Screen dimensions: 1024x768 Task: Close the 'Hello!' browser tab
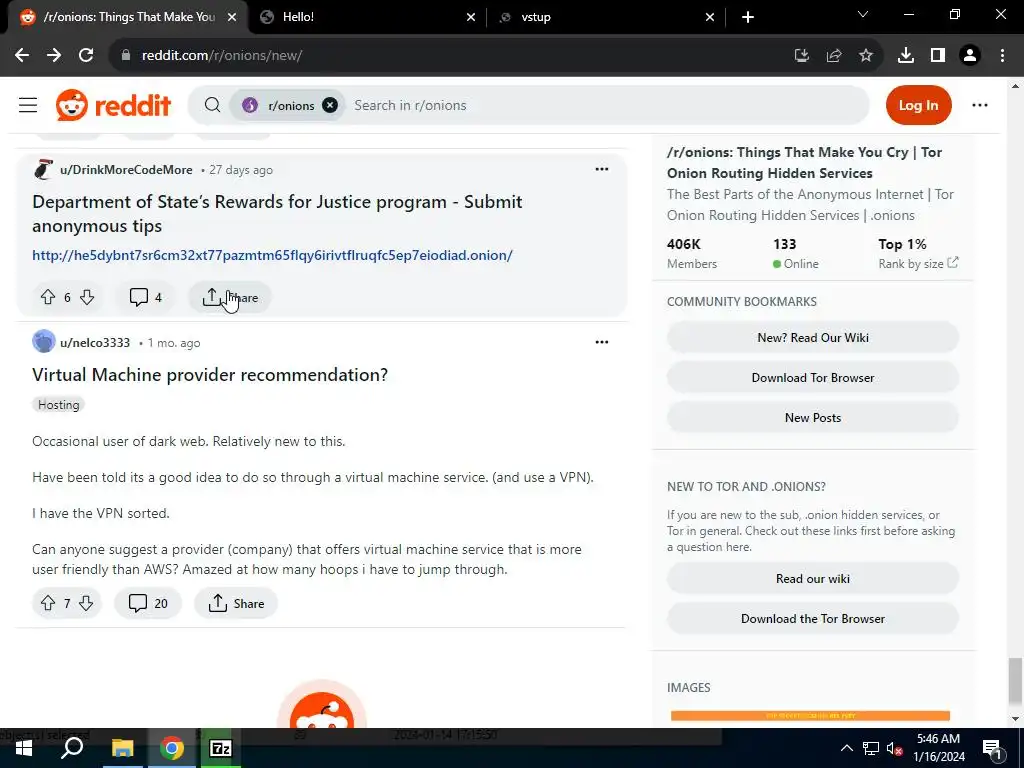471,17
